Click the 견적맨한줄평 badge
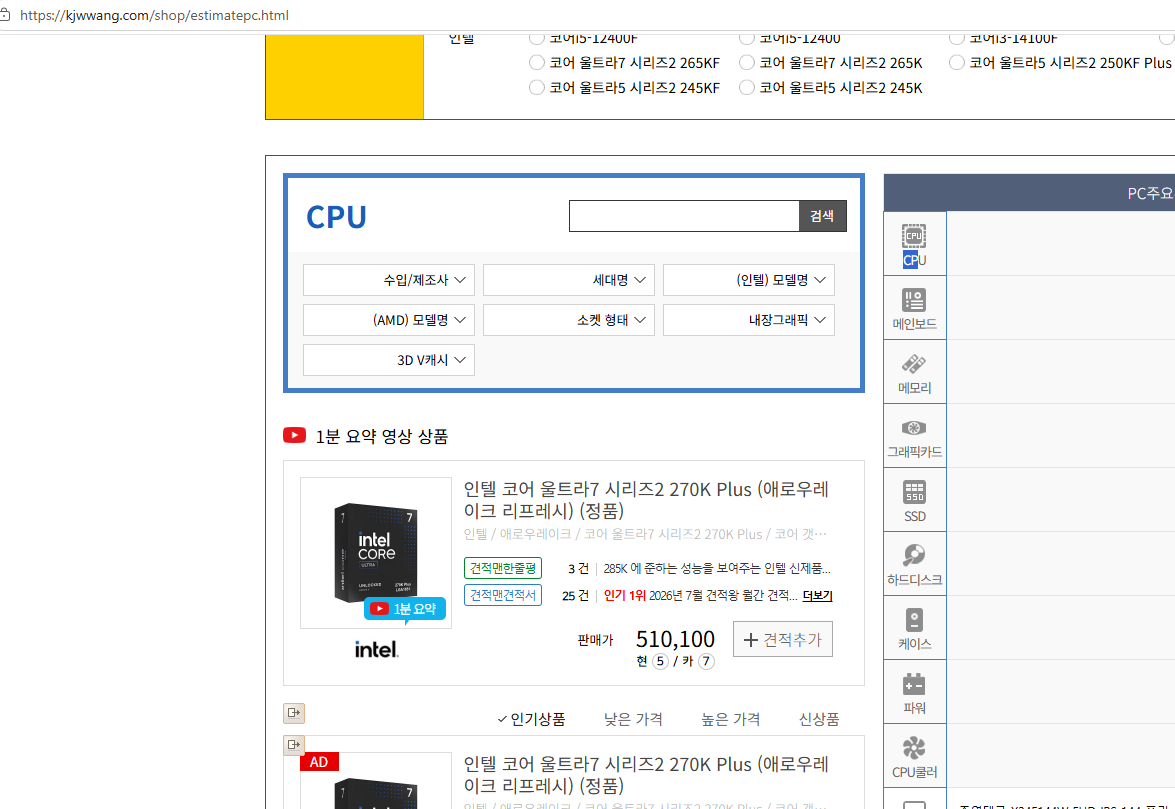Viewport: 1175px width, 809px height. pos(503,569)
